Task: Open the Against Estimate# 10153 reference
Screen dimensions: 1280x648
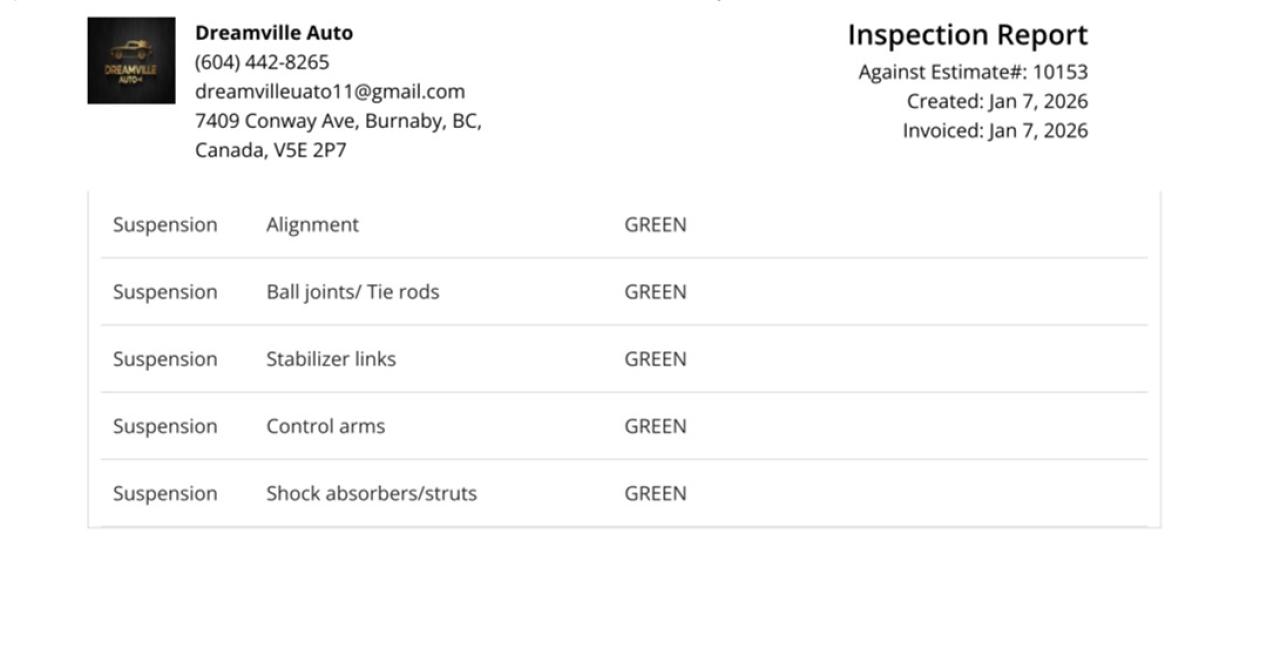Action: pos(972,72)
